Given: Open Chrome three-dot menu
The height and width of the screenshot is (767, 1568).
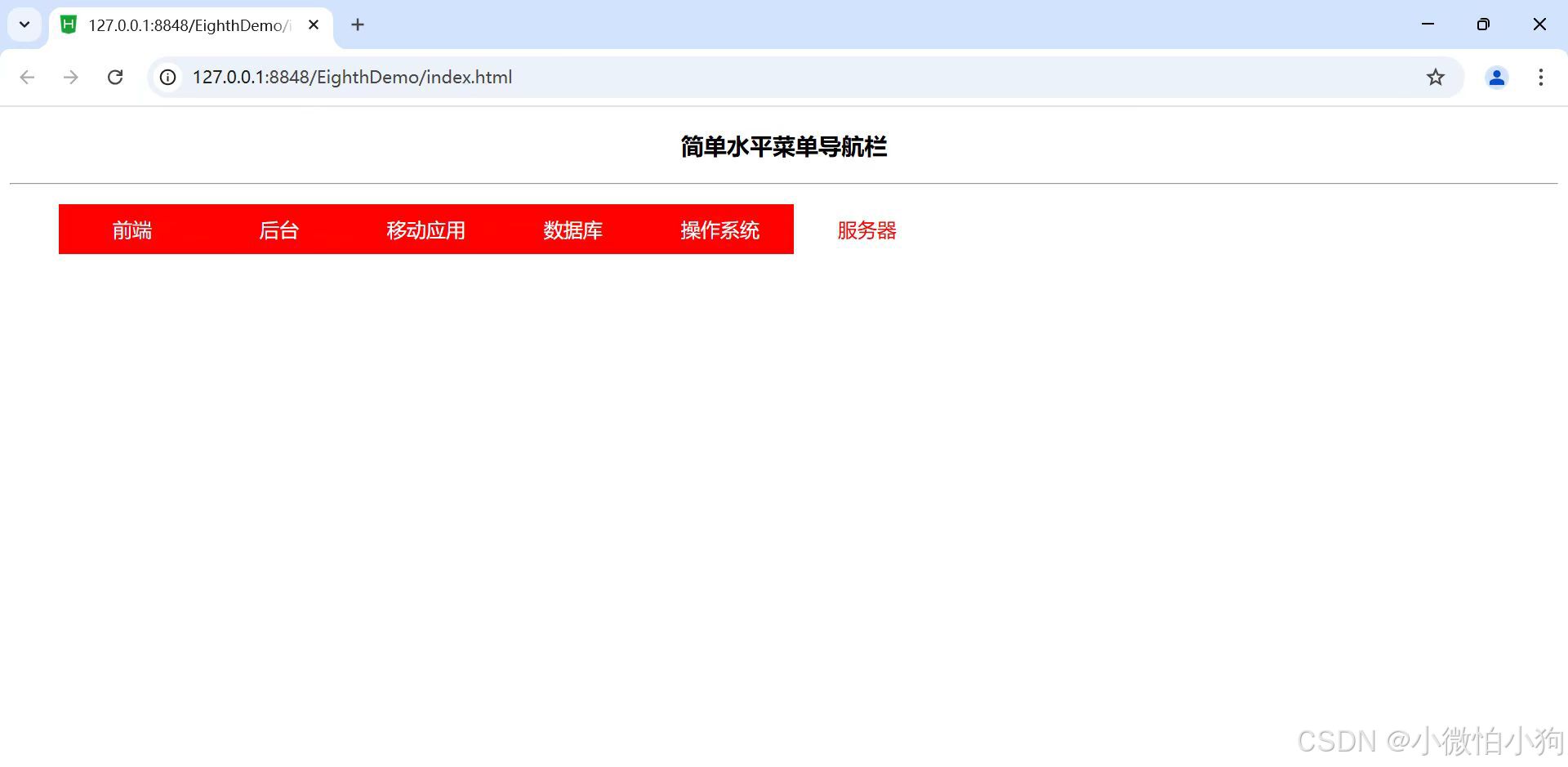Looking at the screenshot, I should pos(1540,77).
